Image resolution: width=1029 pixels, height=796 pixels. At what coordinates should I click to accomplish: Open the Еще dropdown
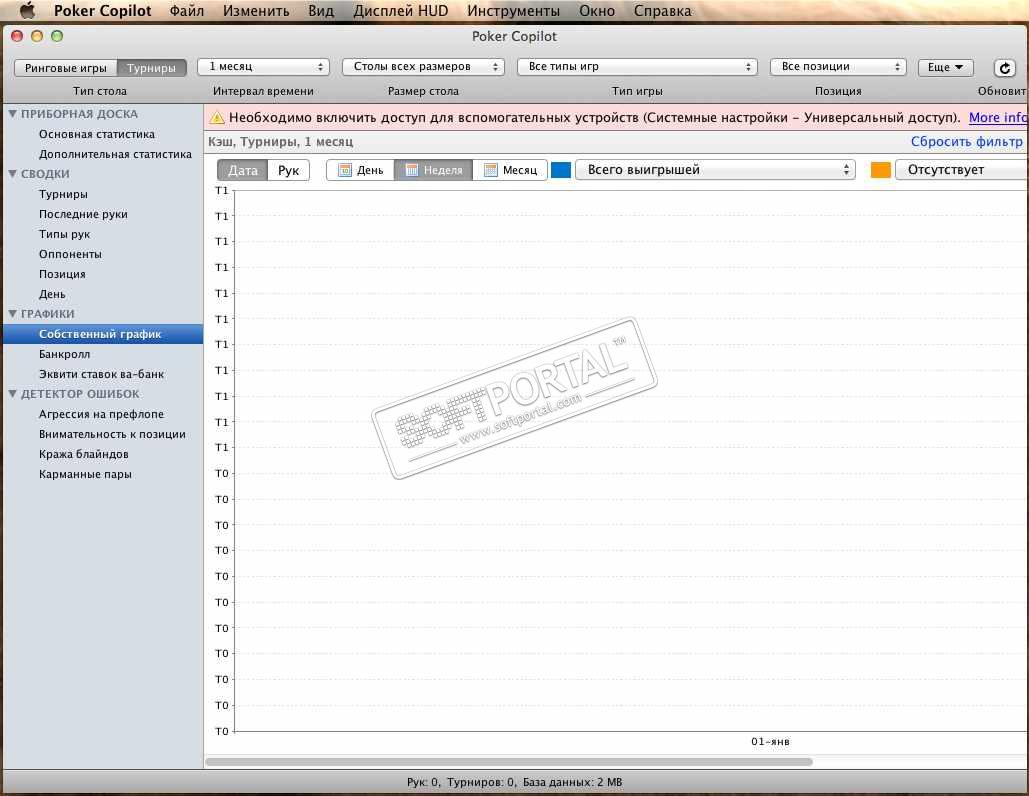(946, 67)
